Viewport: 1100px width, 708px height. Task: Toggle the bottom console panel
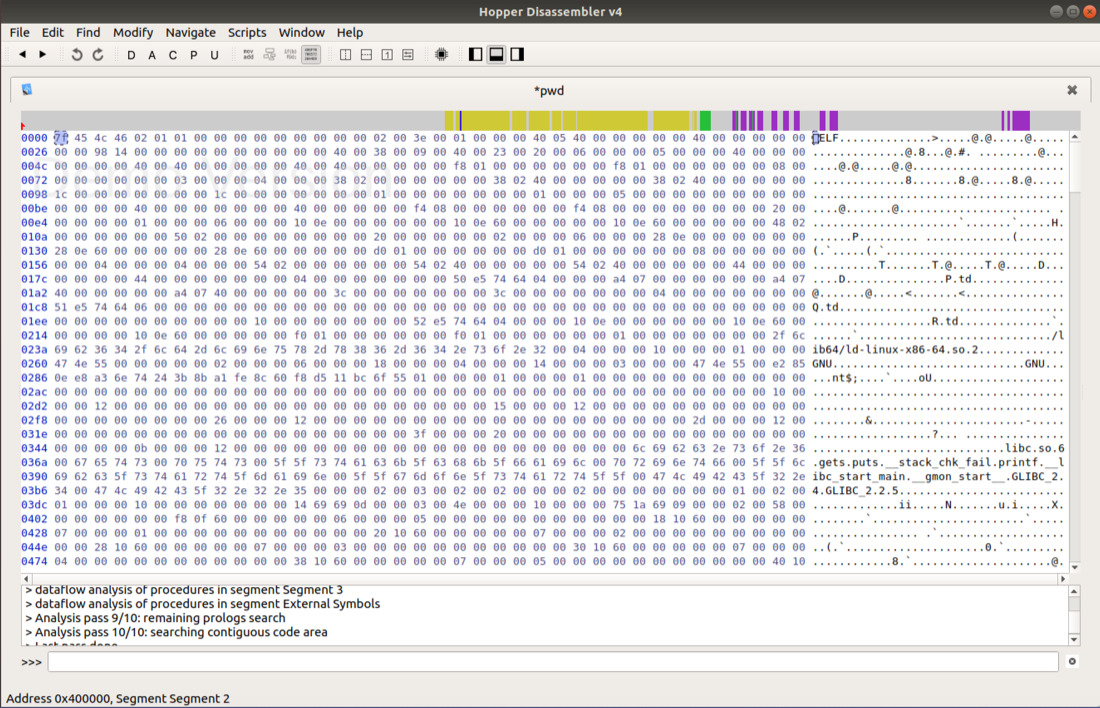[x=496, y=54]
